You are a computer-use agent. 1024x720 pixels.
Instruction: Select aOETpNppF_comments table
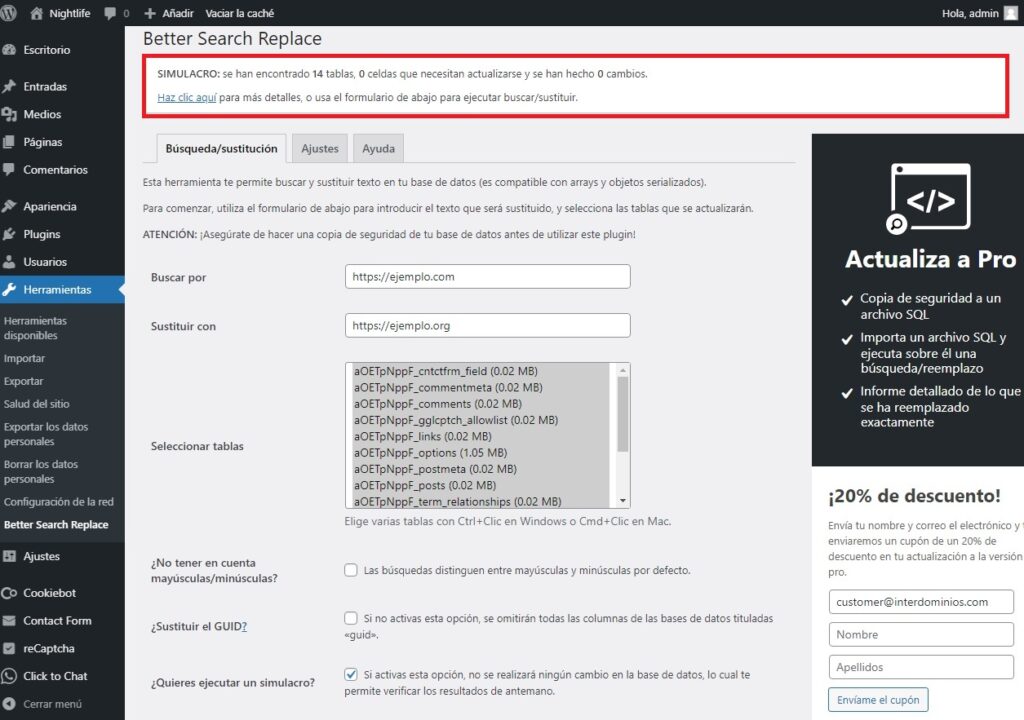[481, 404]
